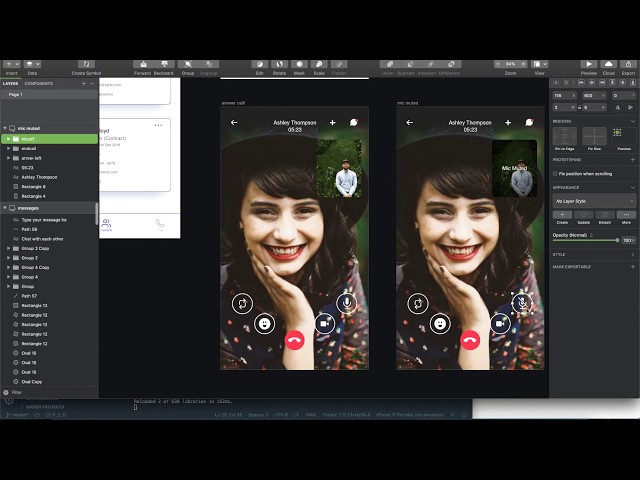Collapse the mic muted artboard
Viewport: 640px width, 480px height.
tap(5, 128)
